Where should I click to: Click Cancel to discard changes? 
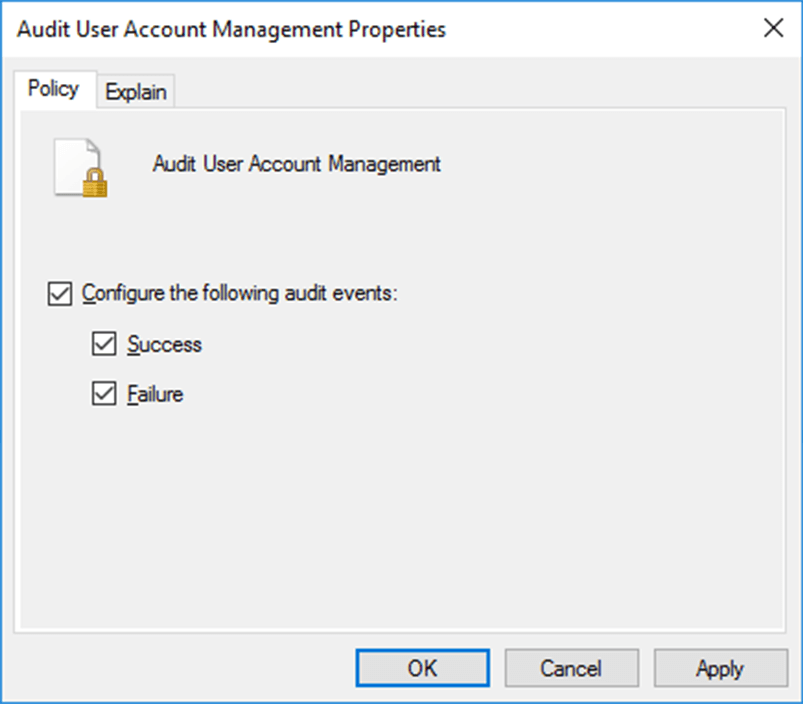571,668
